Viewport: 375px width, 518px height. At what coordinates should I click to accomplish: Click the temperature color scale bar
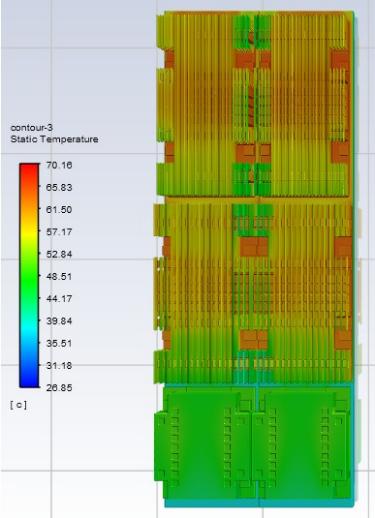point(29,275)
